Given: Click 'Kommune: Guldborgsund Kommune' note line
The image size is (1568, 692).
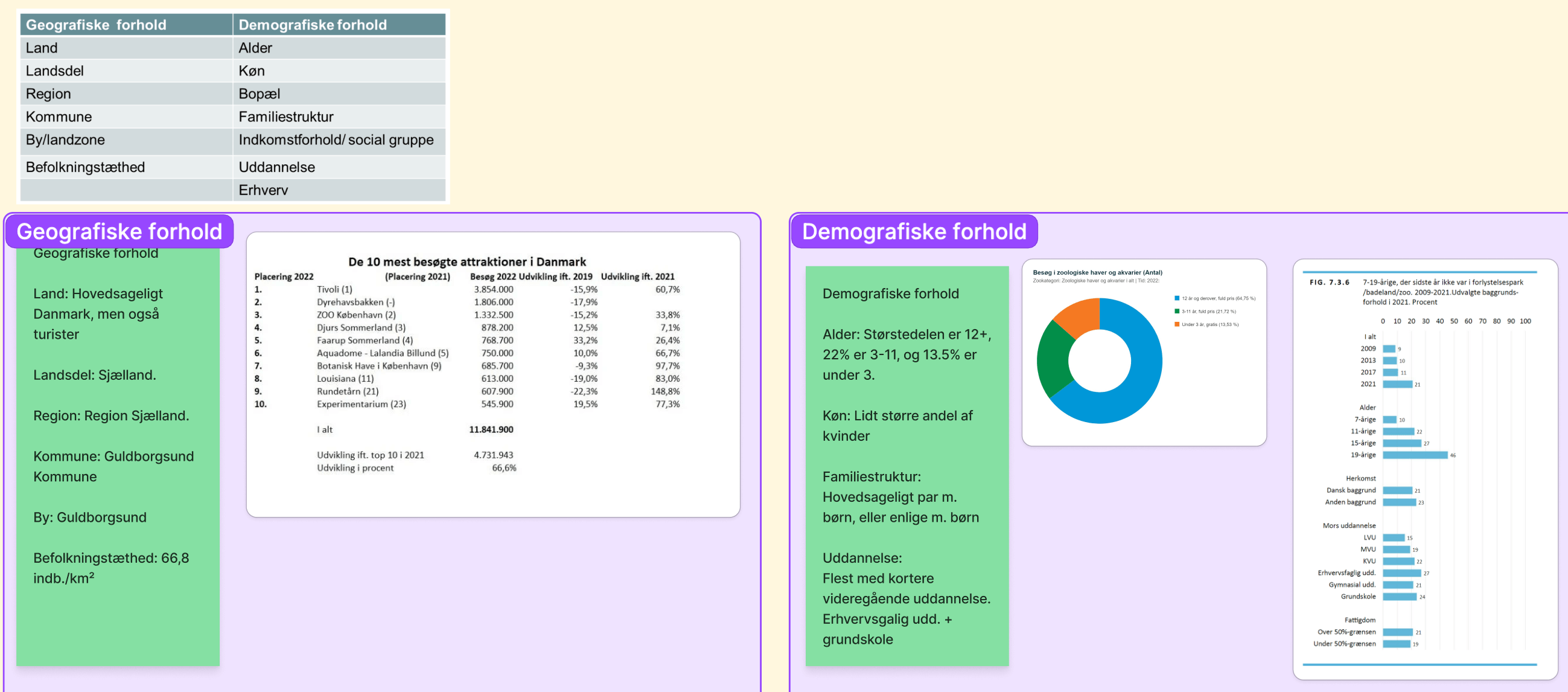Looking at the screenshot, I should click(113, 466).
